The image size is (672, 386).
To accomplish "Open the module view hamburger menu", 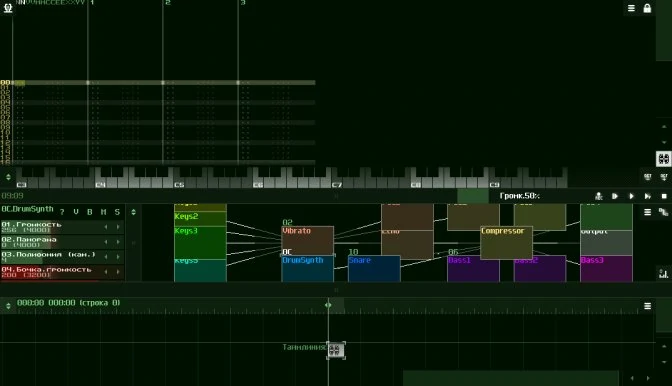I will tap(648, 212).
